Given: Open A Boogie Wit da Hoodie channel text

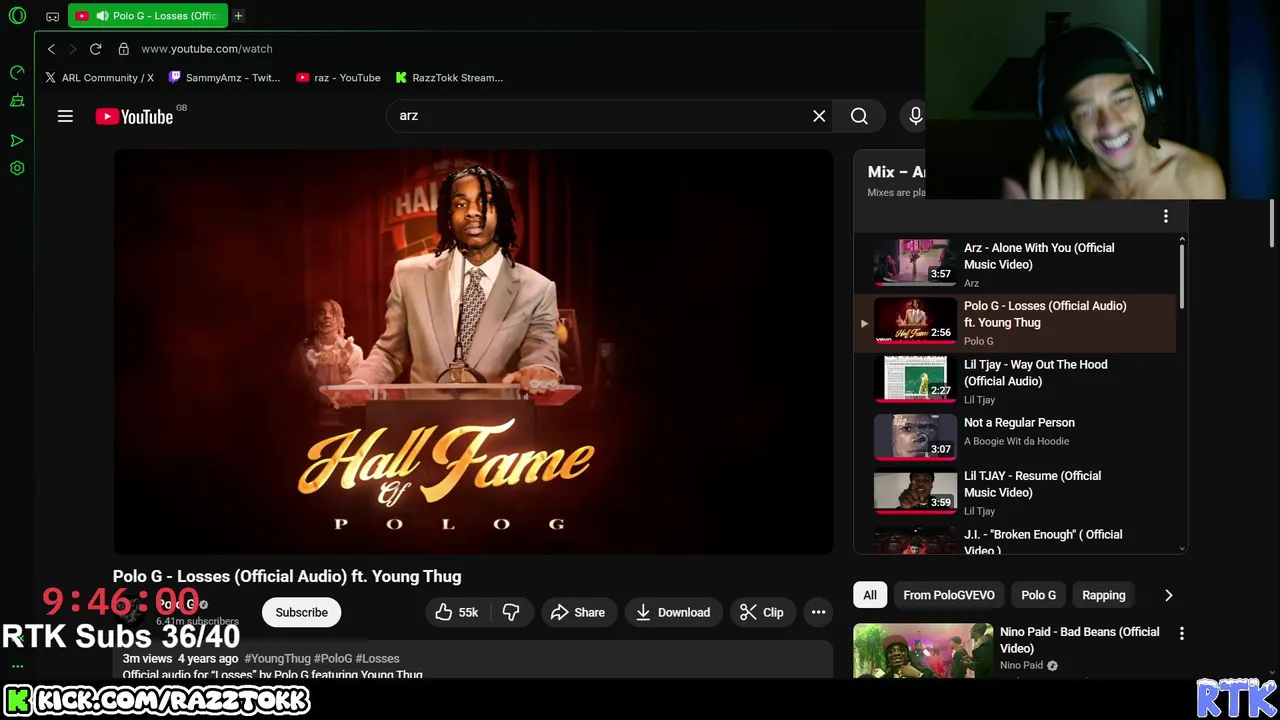Looking at the screenshot, I should point(1016,441).
